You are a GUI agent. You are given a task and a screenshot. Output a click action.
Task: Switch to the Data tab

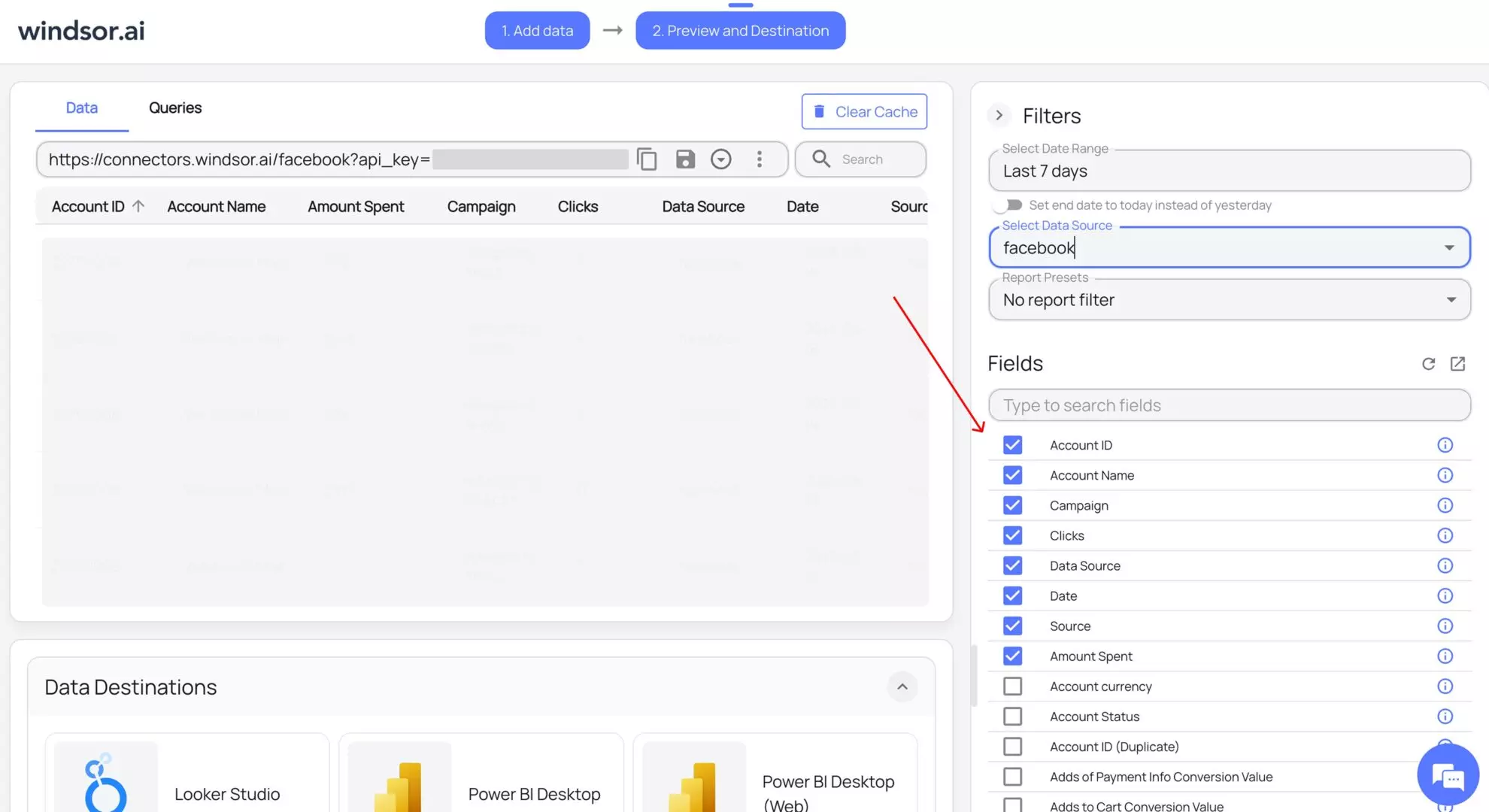[x=82, y=108]
